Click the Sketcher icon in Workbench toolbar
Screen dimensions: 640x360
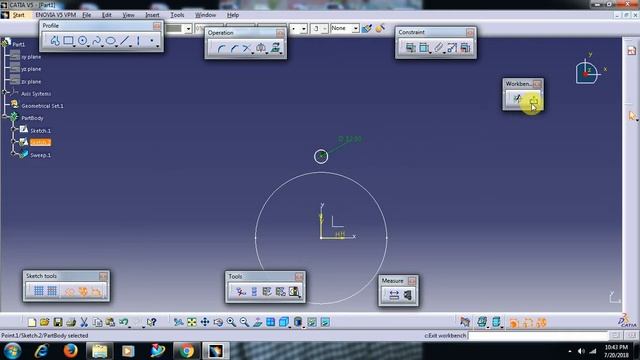[x=517, y=99]
